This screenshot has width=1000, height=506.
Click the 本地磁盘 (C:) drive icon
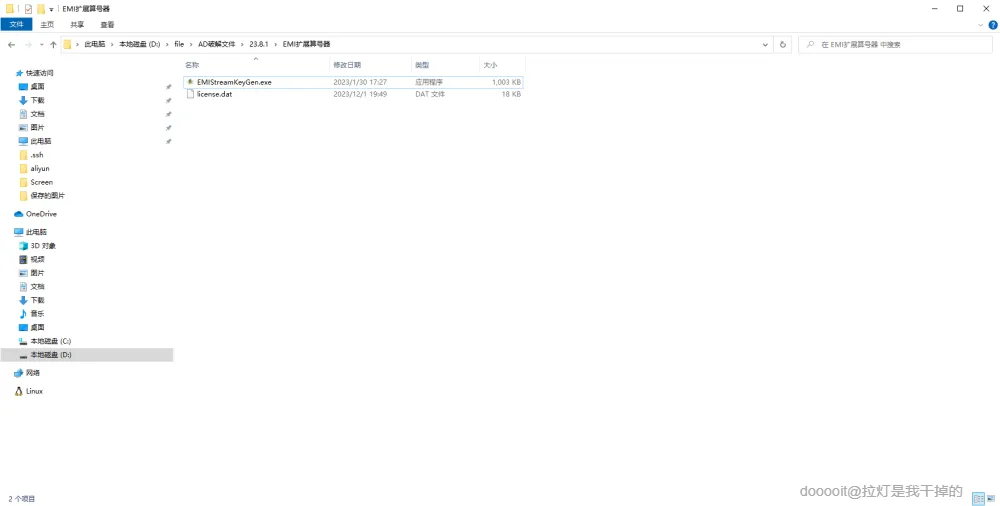point(24,341)
